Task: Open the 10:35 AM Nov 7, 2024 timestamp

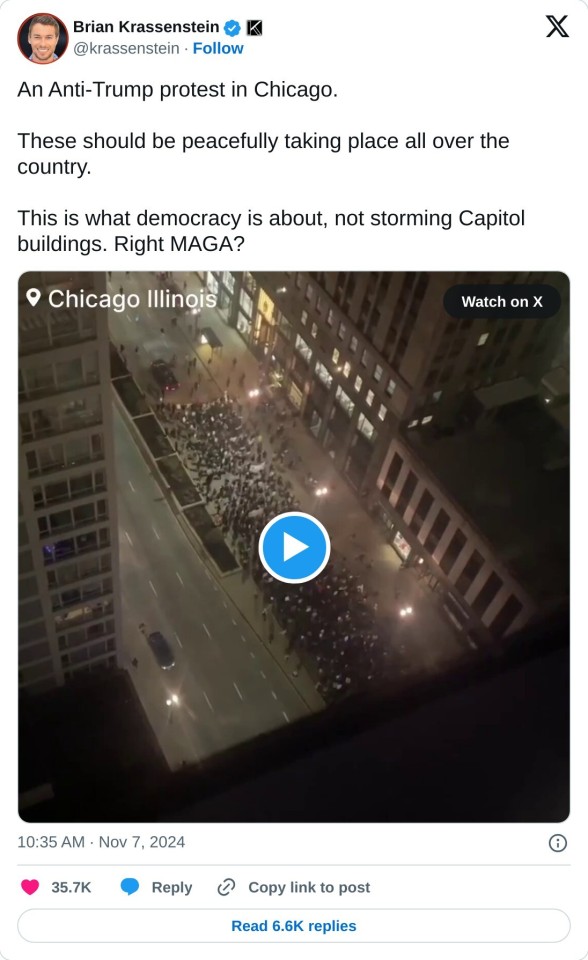Action: pos(101,842)
